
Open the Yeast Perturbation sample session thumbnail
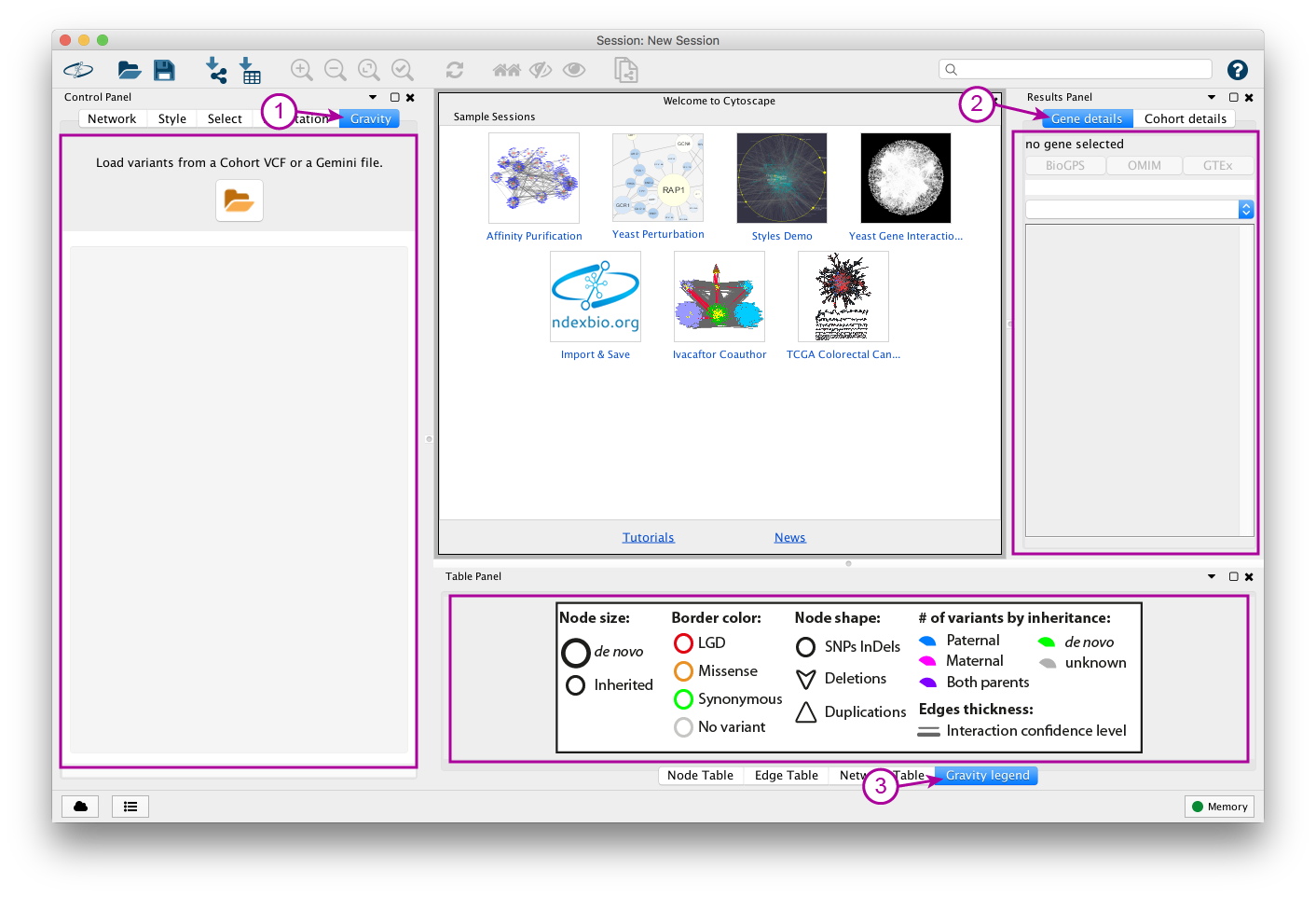pyautogui.click(x=658, y=178)
